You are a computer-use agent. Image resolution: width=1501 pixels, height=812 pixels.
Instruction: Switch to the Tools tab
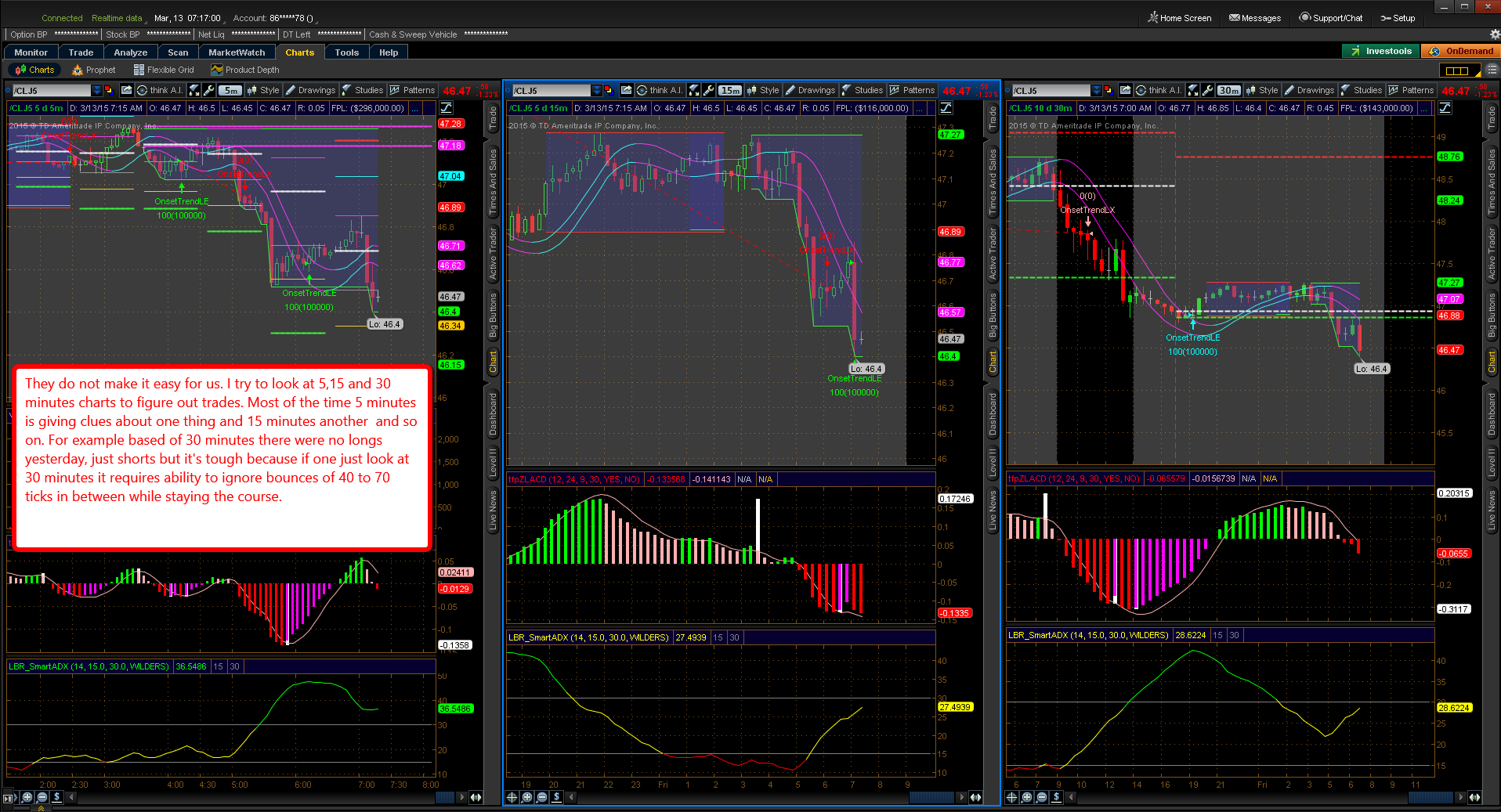click(346, 52)
